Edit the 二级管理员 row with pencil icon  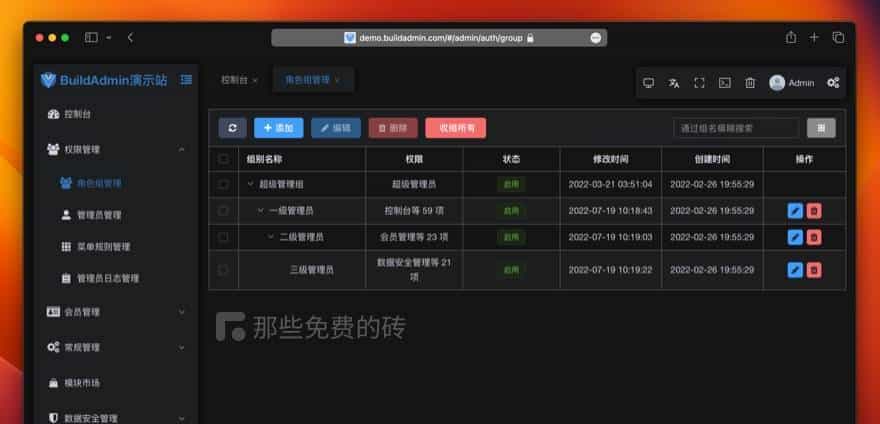pos(795,238)
